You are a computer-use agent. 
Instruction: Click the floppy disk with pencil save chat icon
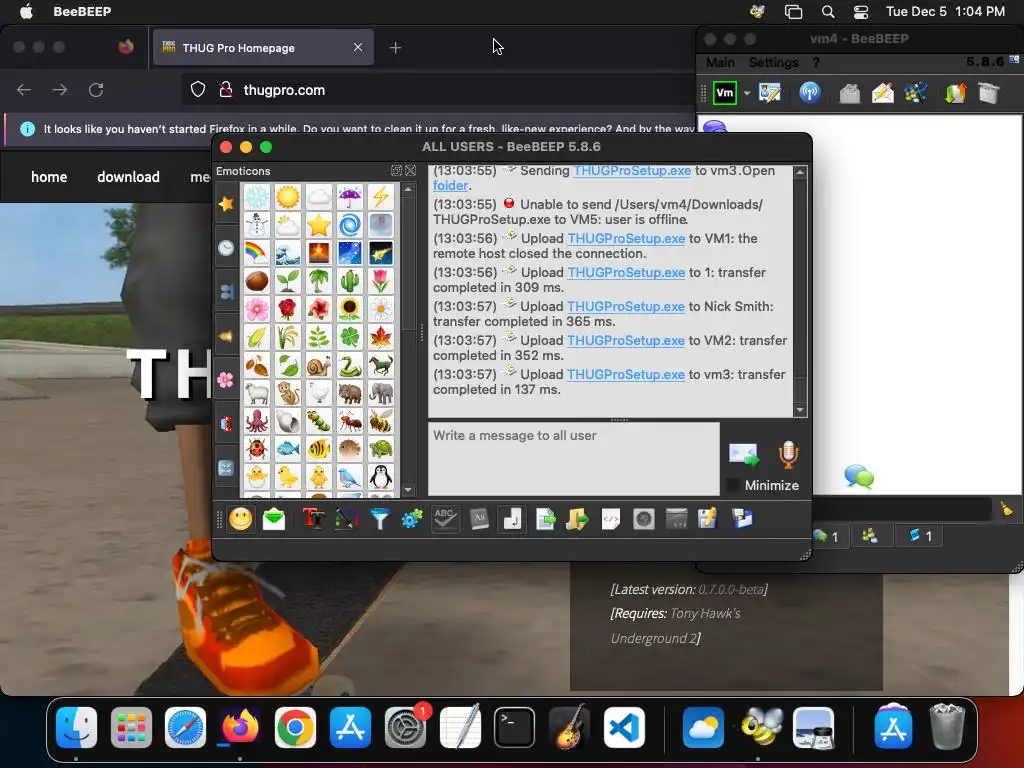tap(708, 519)
